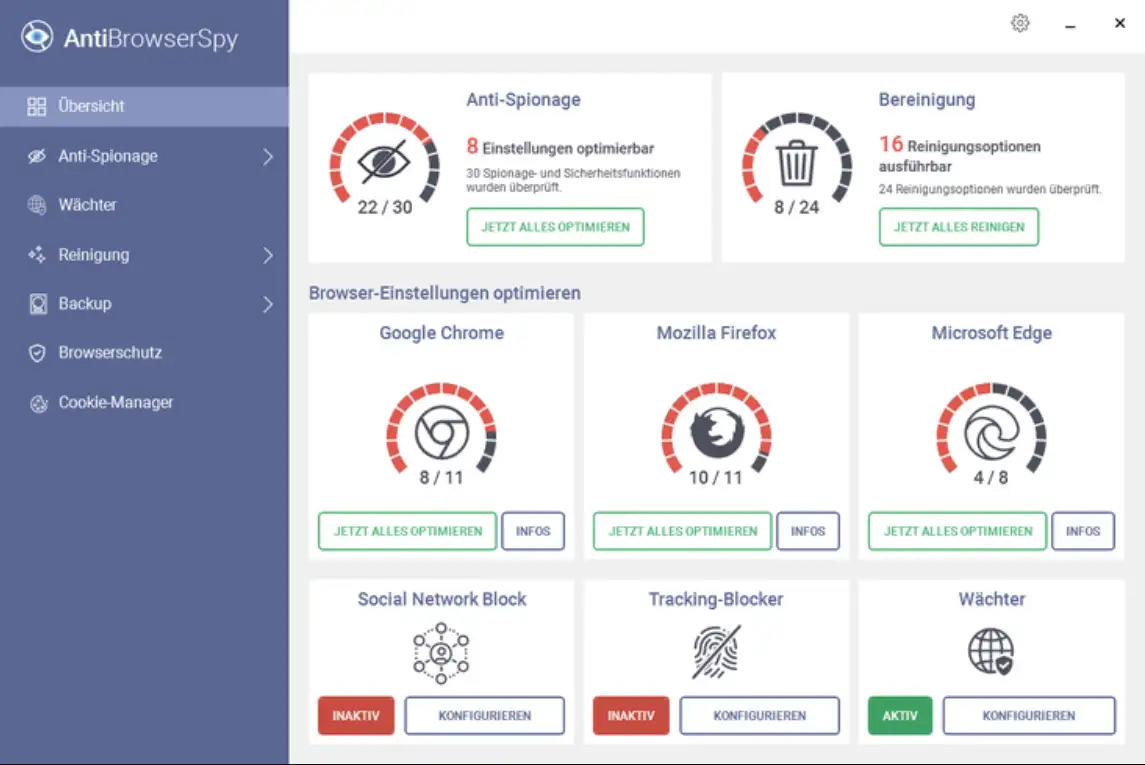1145x765 pixels.
Task: Click the Mozilla Firefox gauge icon
Action: point(716,432)
